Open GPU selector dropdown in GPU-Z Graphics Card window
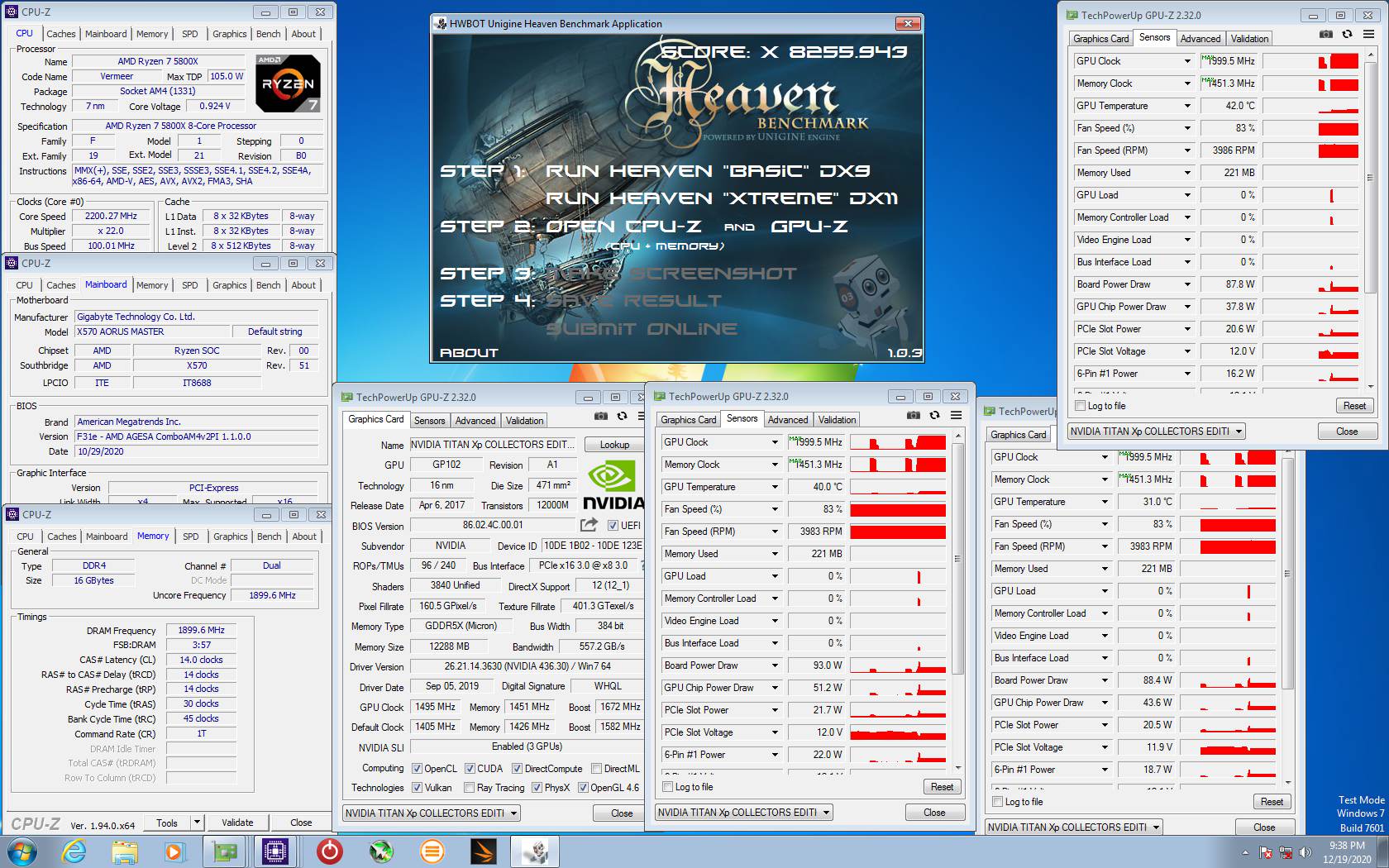The image size is (1389, 868). (x=513, y=813)
